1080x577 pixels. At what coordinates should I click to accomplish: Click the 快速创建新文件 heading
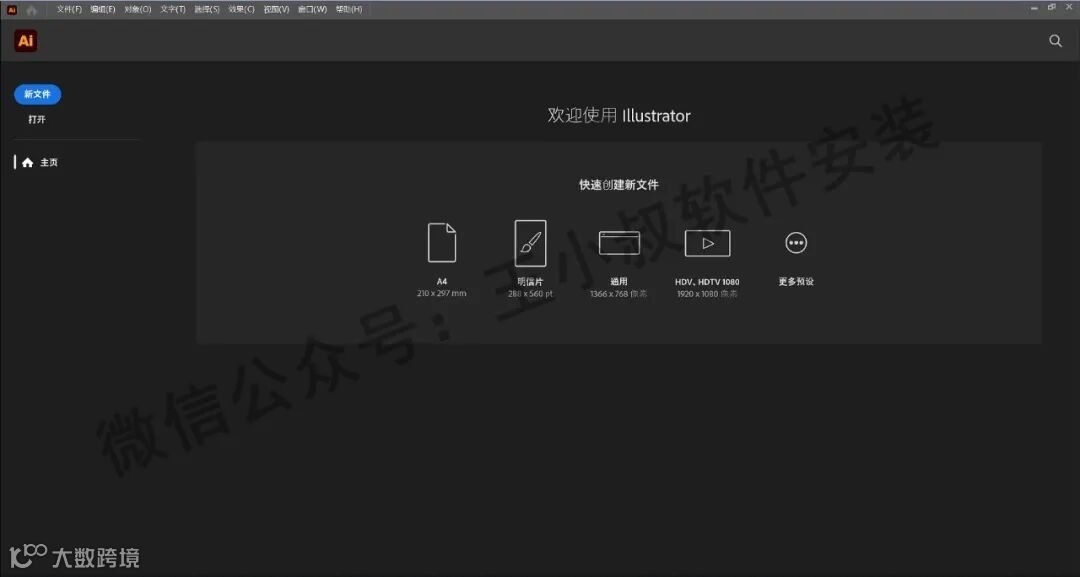(x=619, y=185)
